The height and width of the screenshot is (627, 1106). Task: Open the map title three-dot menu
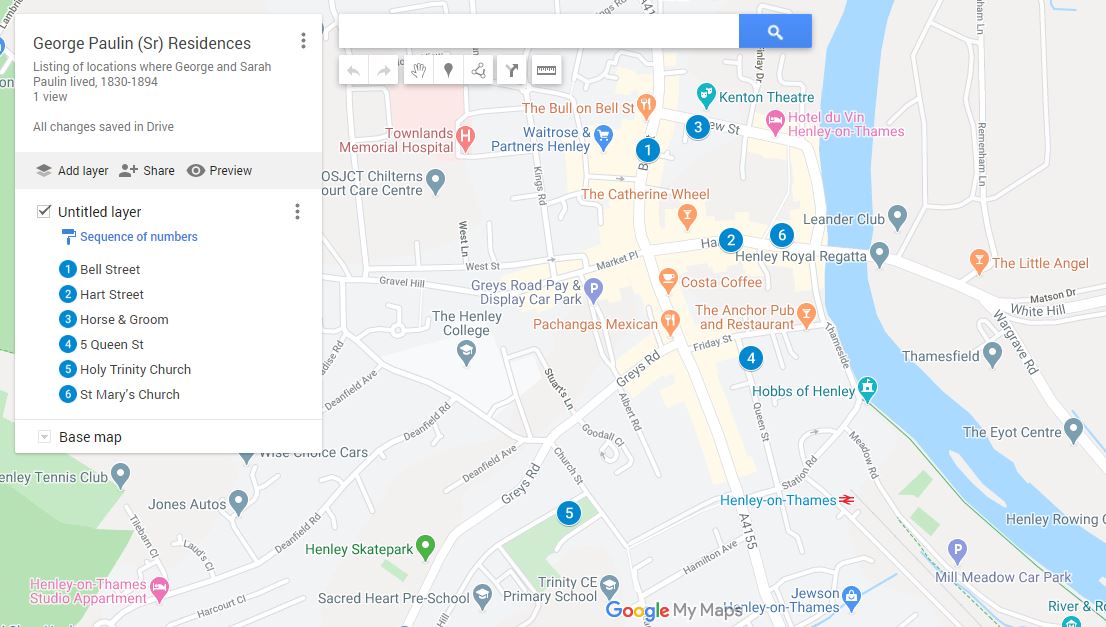pyautogui.click(x=303, y=41)
